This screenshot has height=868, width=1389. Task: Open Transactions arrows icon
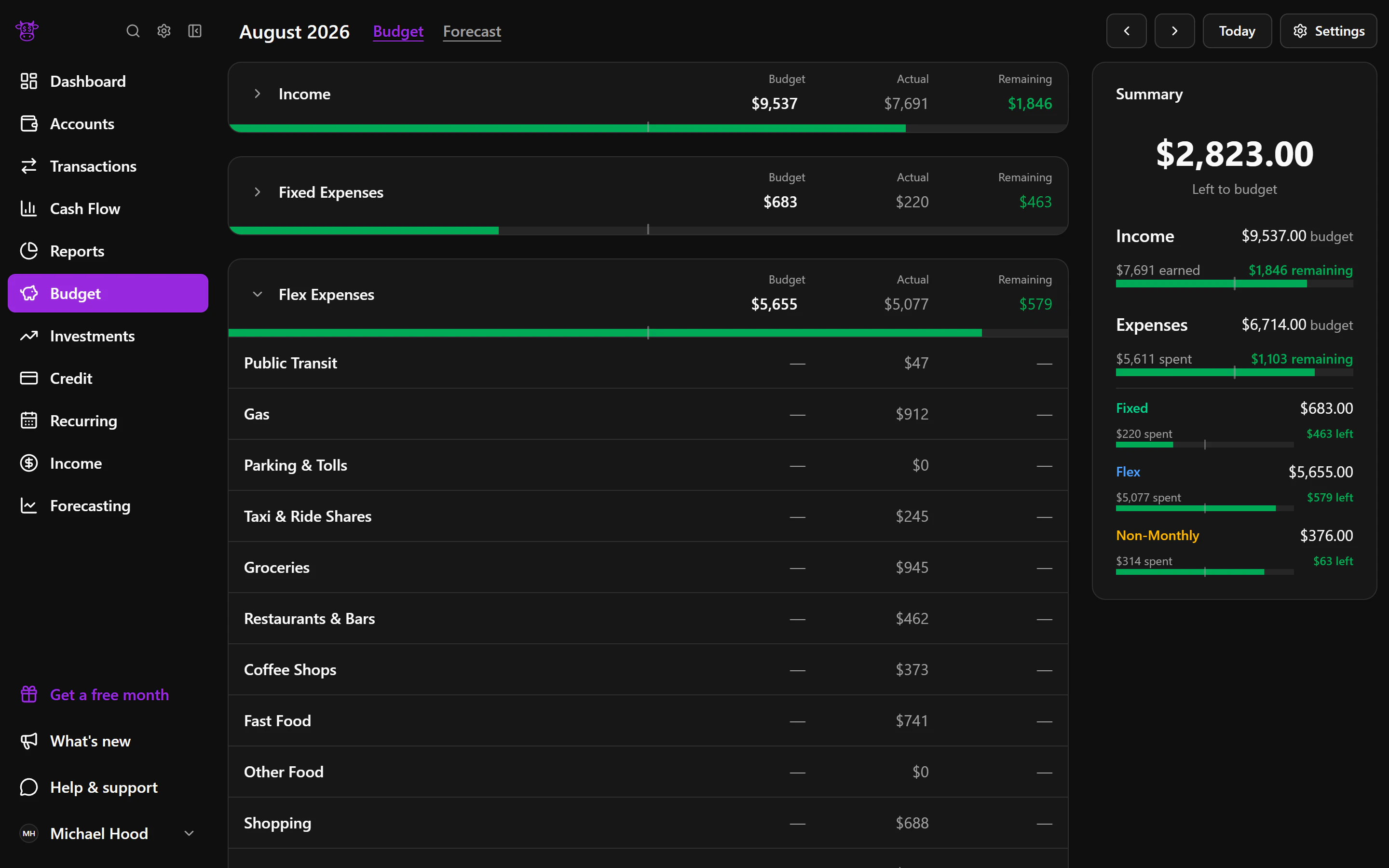(x=29, y=166)
